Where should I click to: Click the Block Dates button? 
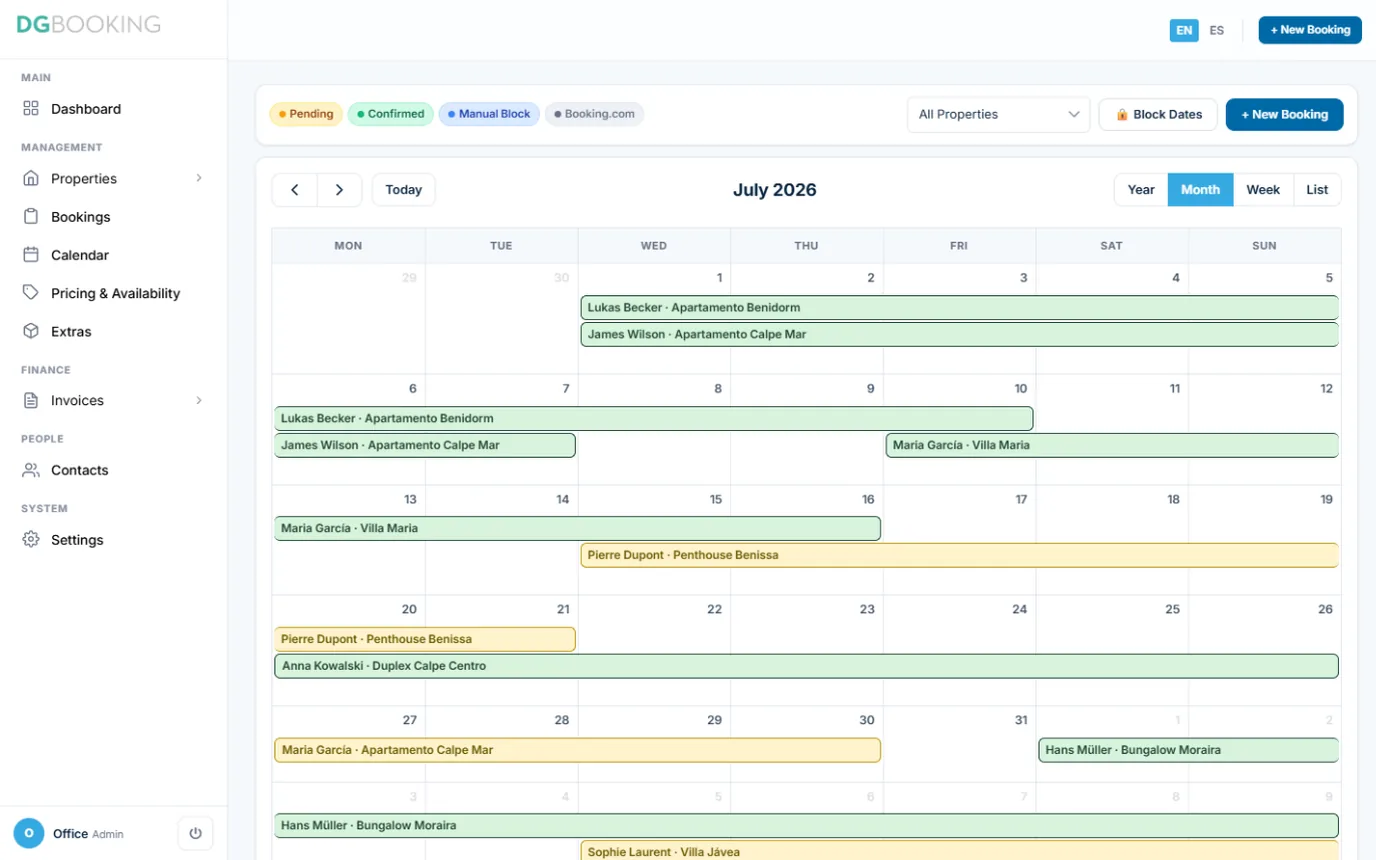tap(1158, 114)
